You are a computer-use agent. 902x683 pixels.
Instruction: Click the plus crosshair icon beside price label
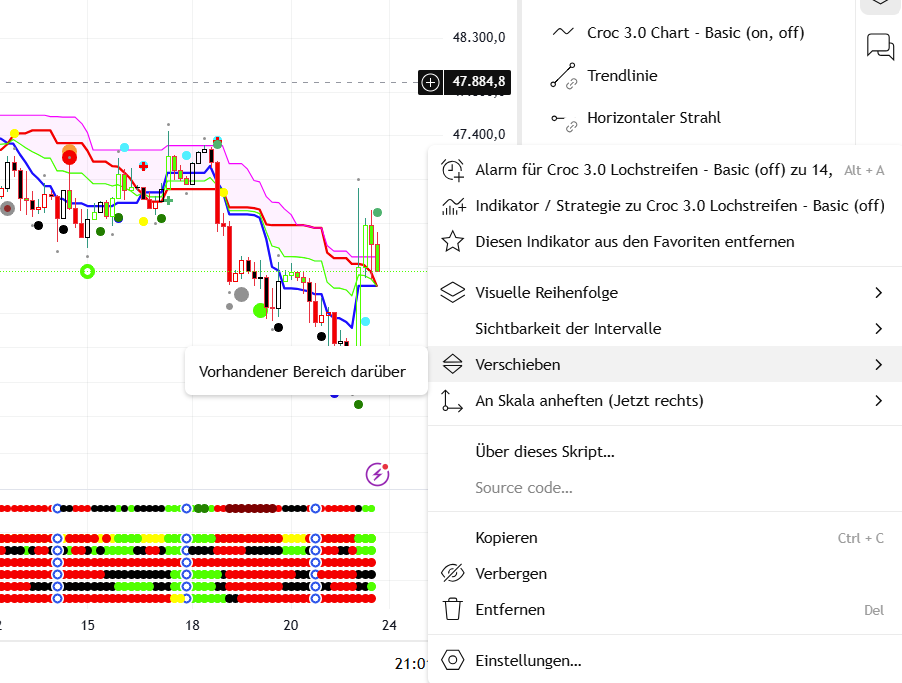tap(431, 82)
